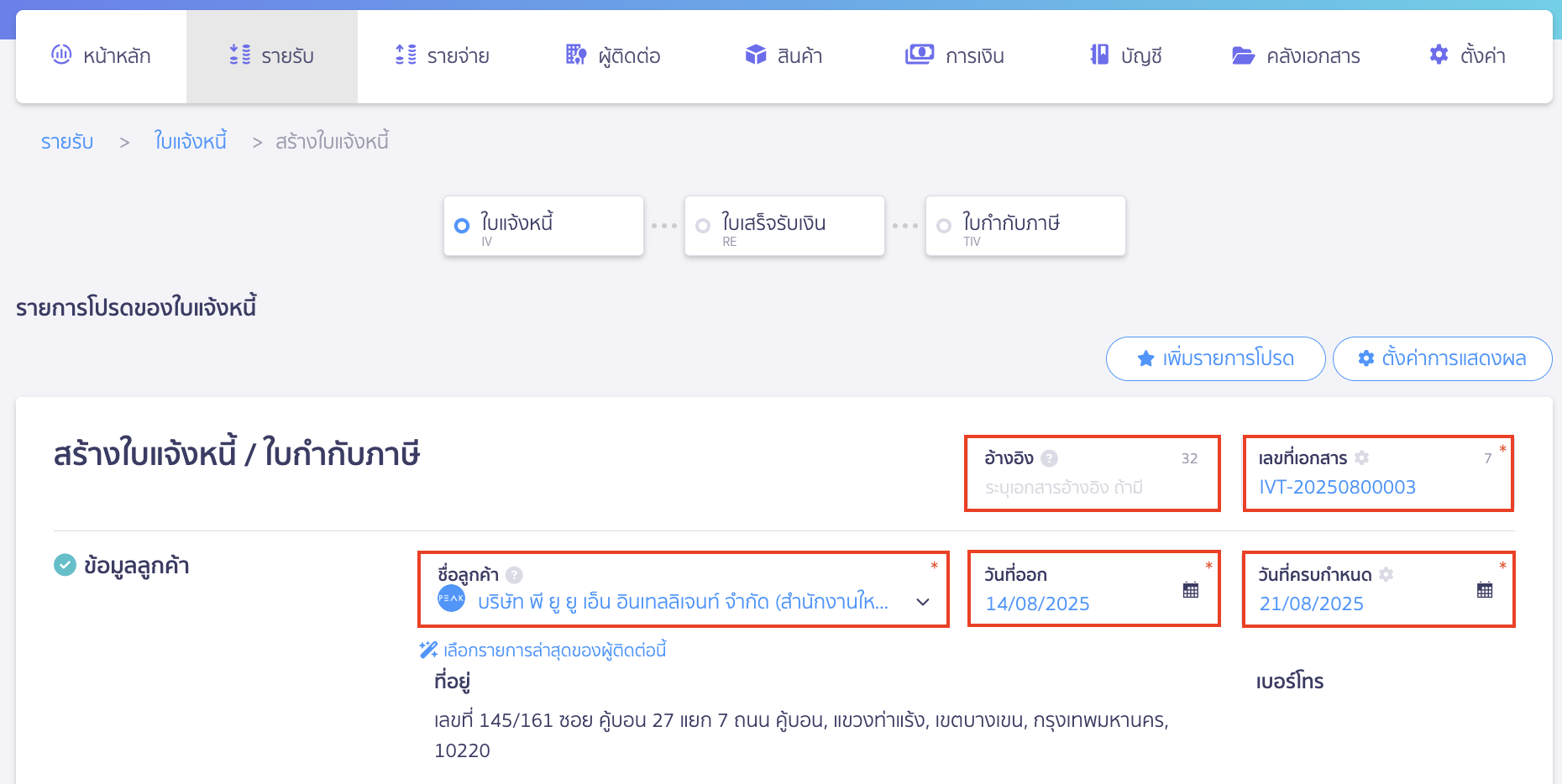Open the calendar picker for วันที่ครบกำหนด
Screen dimensions: 1562x784
1485,589
